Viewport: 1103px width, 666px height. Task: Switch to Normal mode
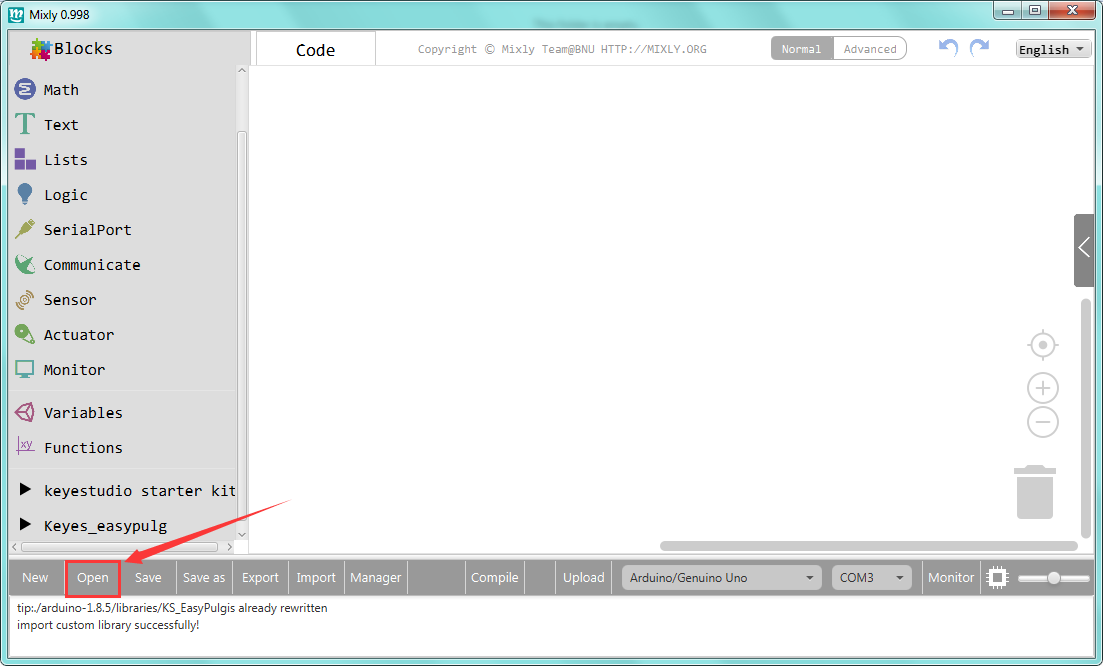(801, 49)
